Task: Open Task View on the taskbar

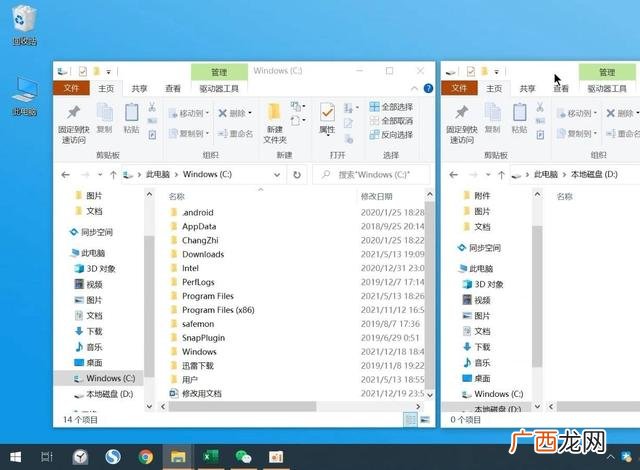Action: point(47,457)
